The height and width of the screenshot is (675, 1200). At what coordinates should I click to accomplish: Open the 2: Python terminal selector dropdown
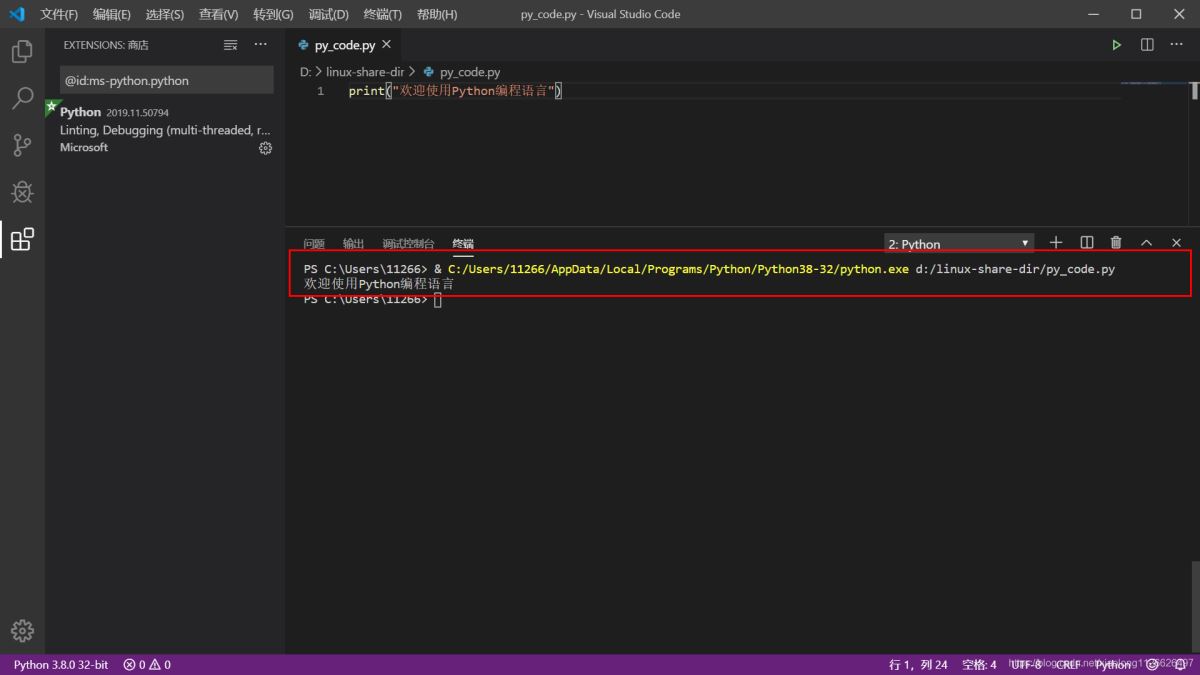coord(957,242)
